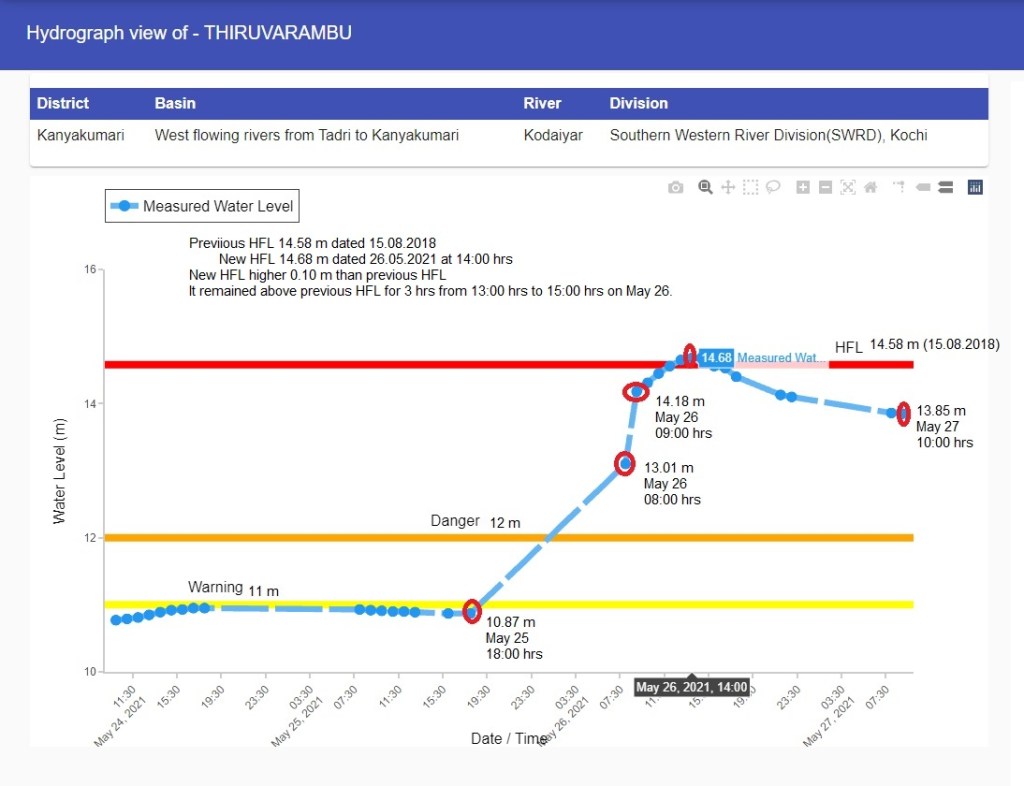Select the Zoom tool in modebar
This screenshot has height=786, width=1024.
[705, 187]
